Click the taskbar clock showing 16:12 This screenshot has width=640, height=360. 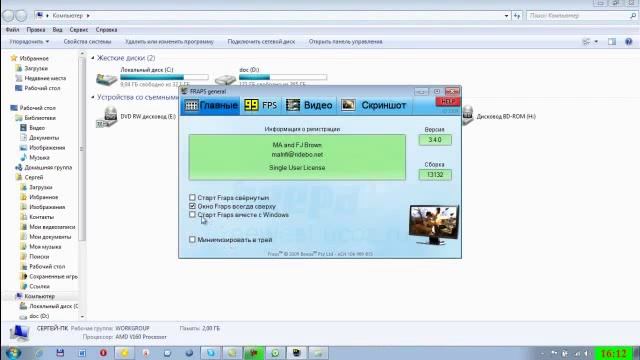point(613,353)
